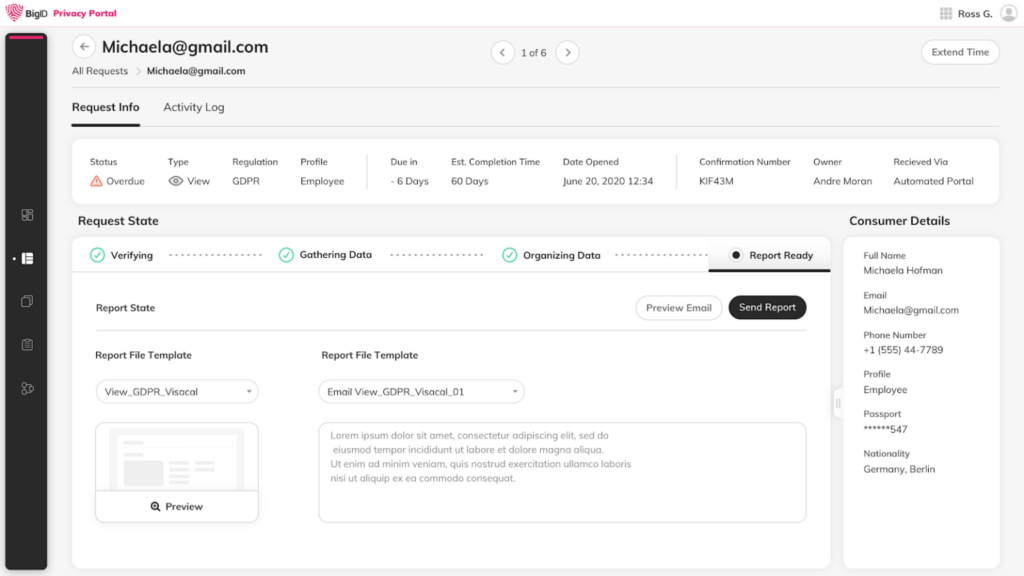Open the apps grid icon near Ross G.
Screen dimensions: 1024x576
pos(945,14)
